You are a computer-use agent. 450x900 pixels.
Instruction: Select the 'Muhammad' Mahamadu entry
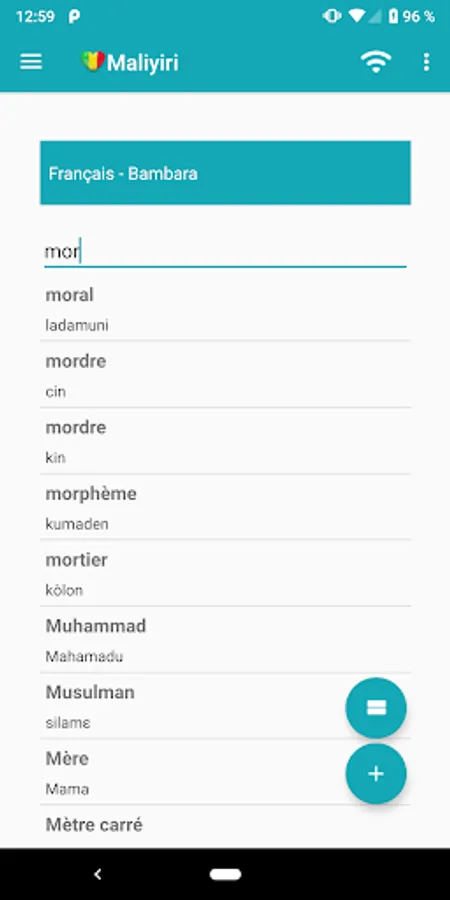coord(225,639)
